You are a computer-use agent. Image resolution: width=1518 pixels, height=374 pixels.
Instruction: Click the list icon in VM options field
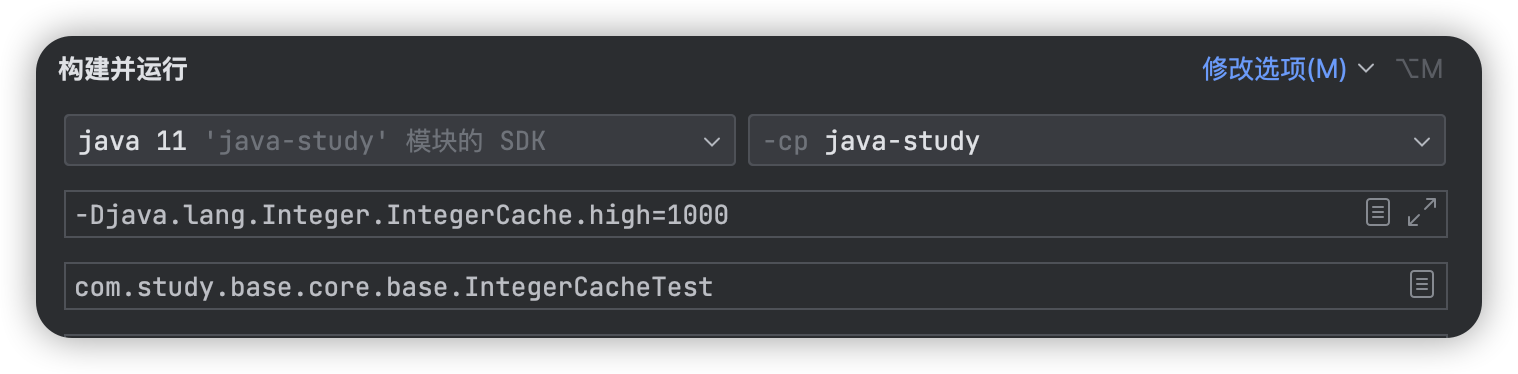[x=1378, y=212]
